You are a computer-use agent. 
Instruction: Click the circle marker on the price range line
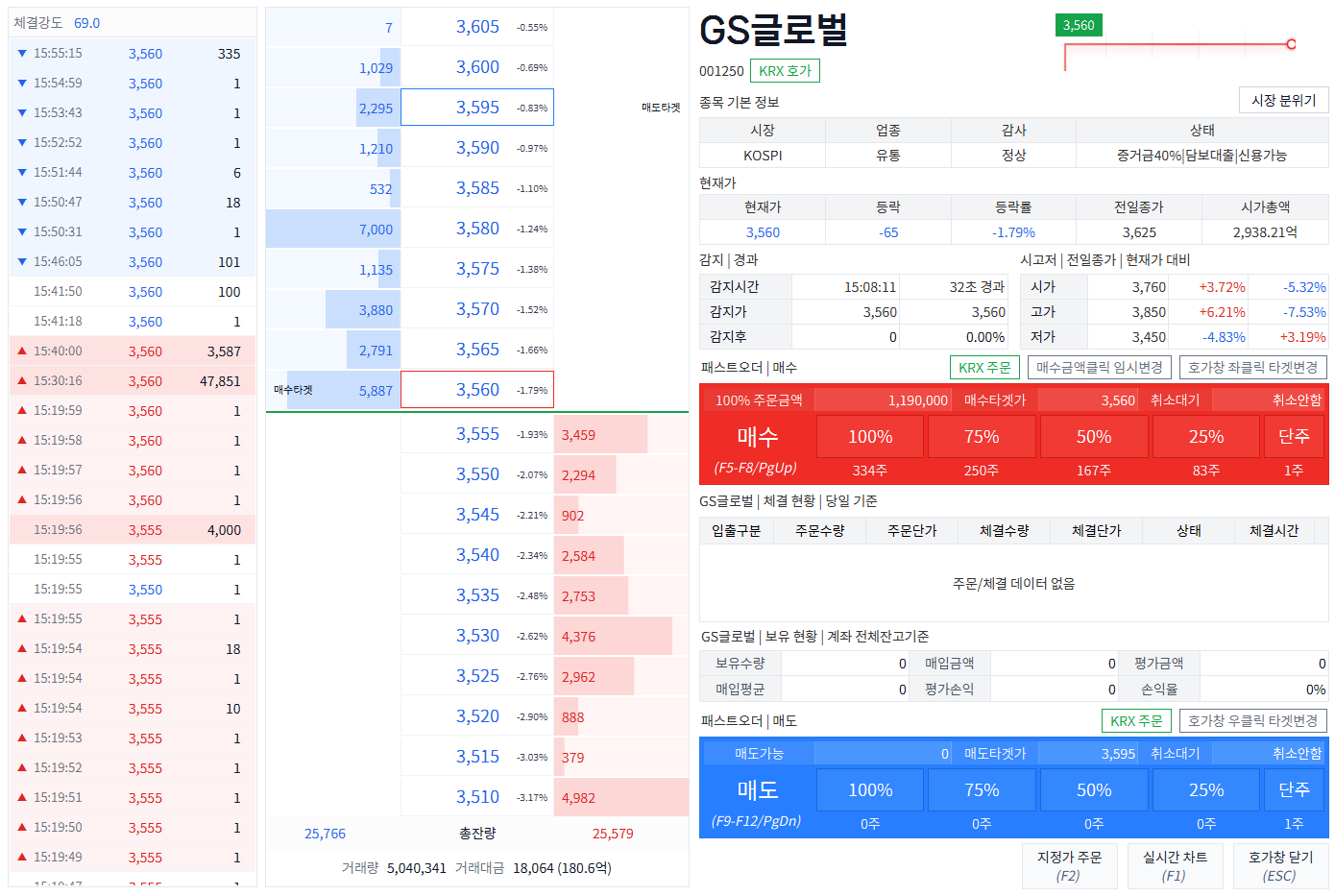[x=1291, y=43]
